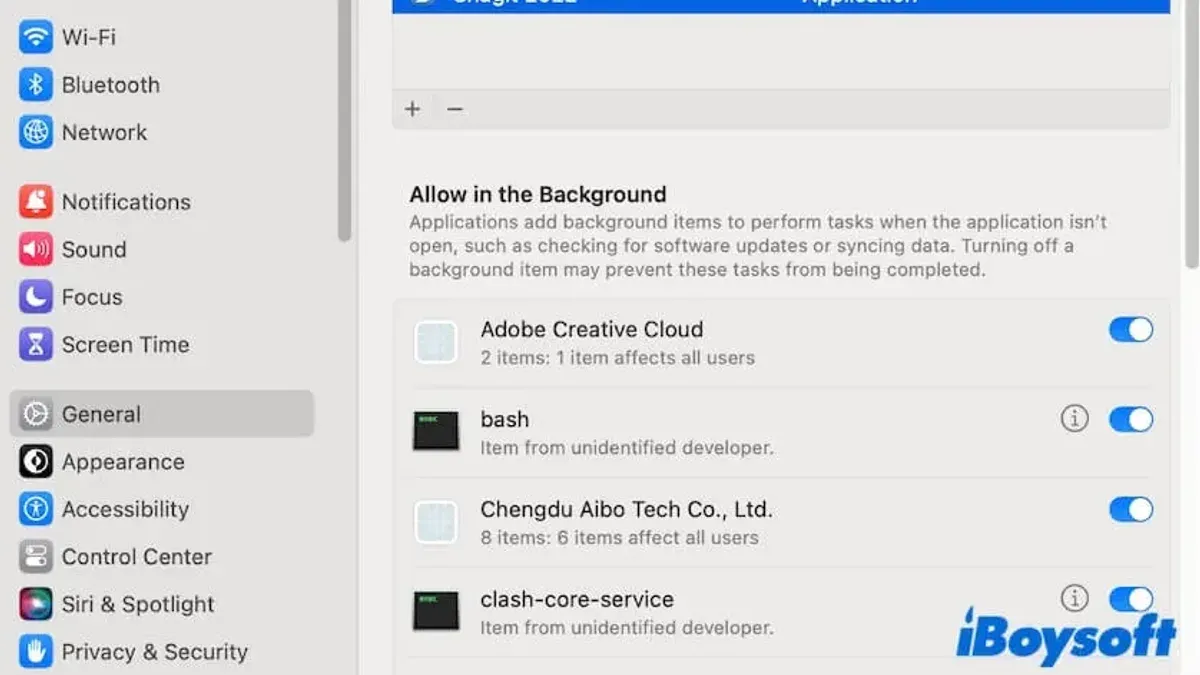
Task: Click the clash-core-service terminal icon
Action: pos(436,611)
